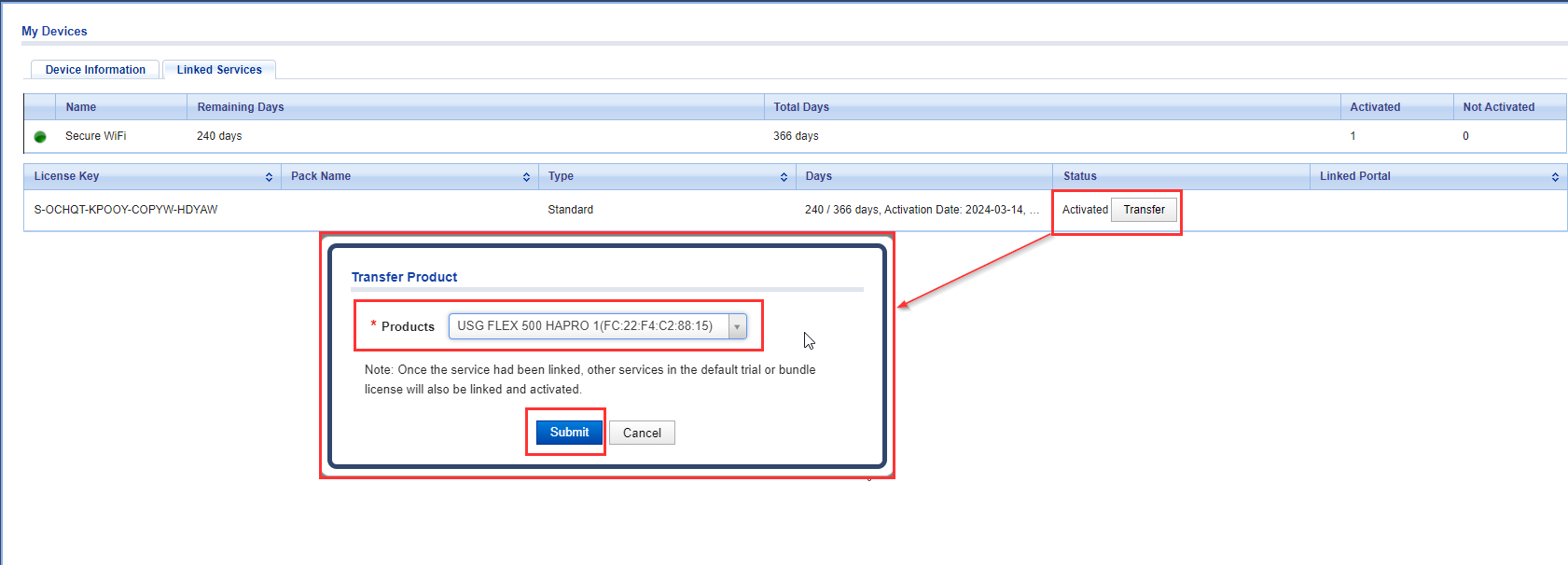Open the Linked Services tab
The width and height of the screenshot is (1568, 565).
[219, 70]
